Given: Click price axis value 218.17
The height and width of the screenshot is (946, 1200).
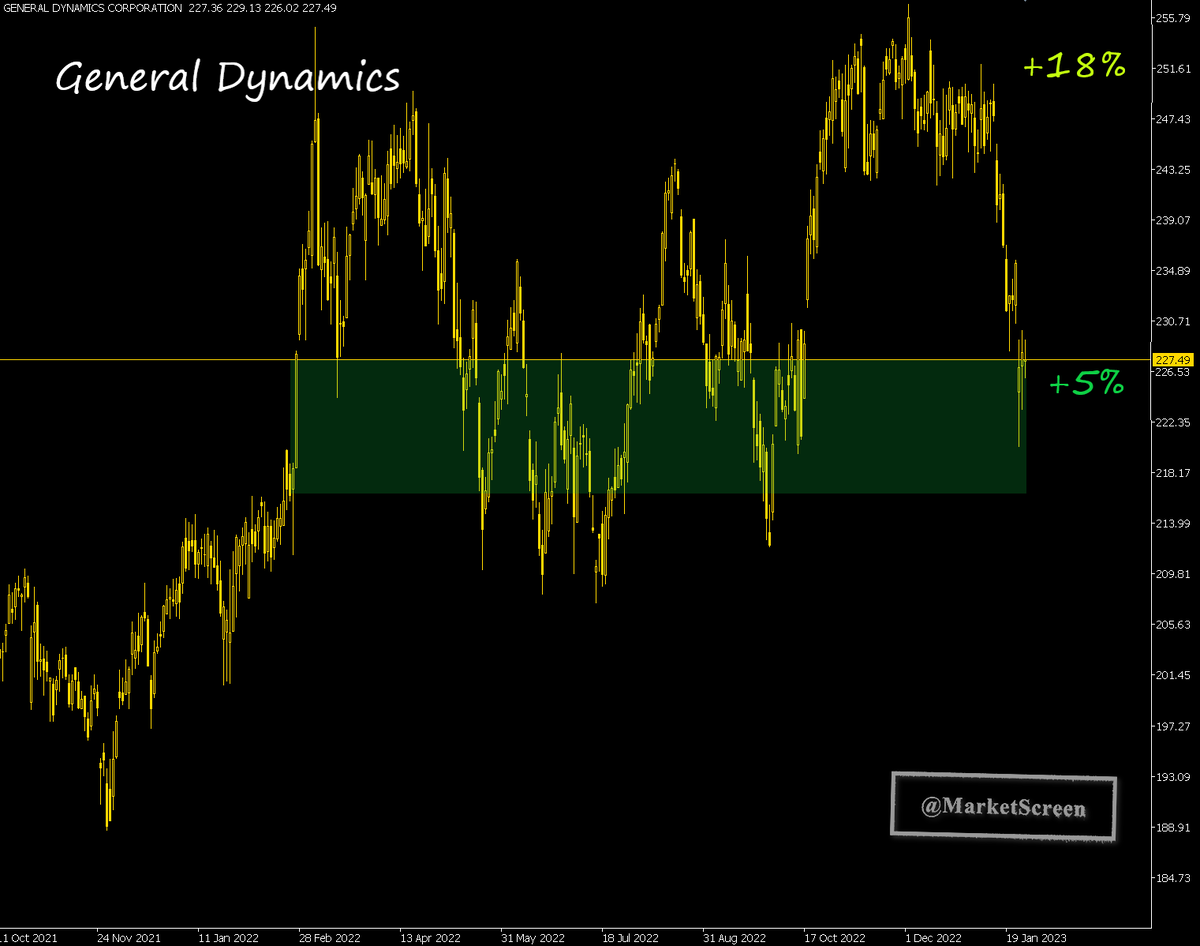Looking at the screenshot, I should pyautogui.click(x=1173, y=473).
